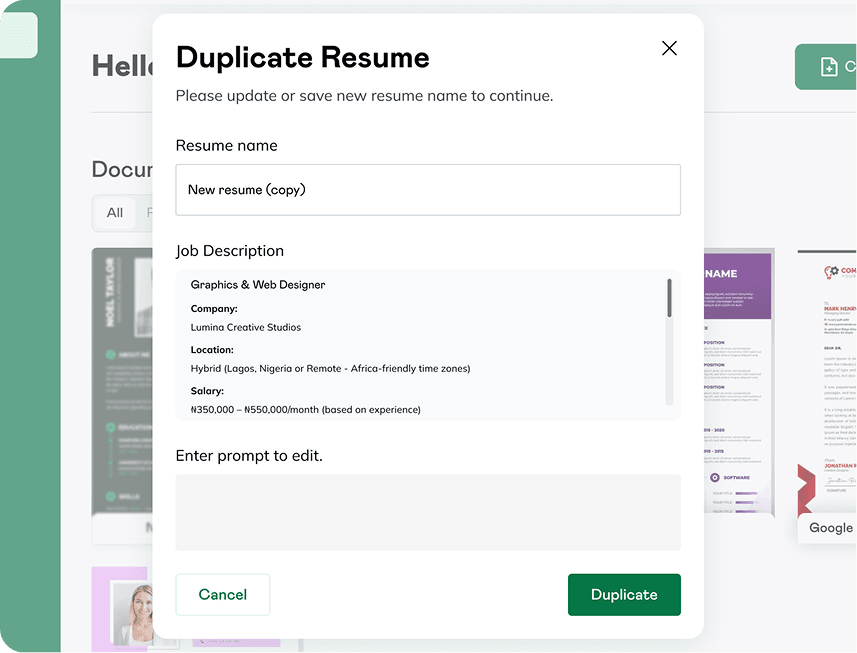The image size is (857, 653).
Task: Click the Hybrid Lagos location text
Action: coord(330,368)
